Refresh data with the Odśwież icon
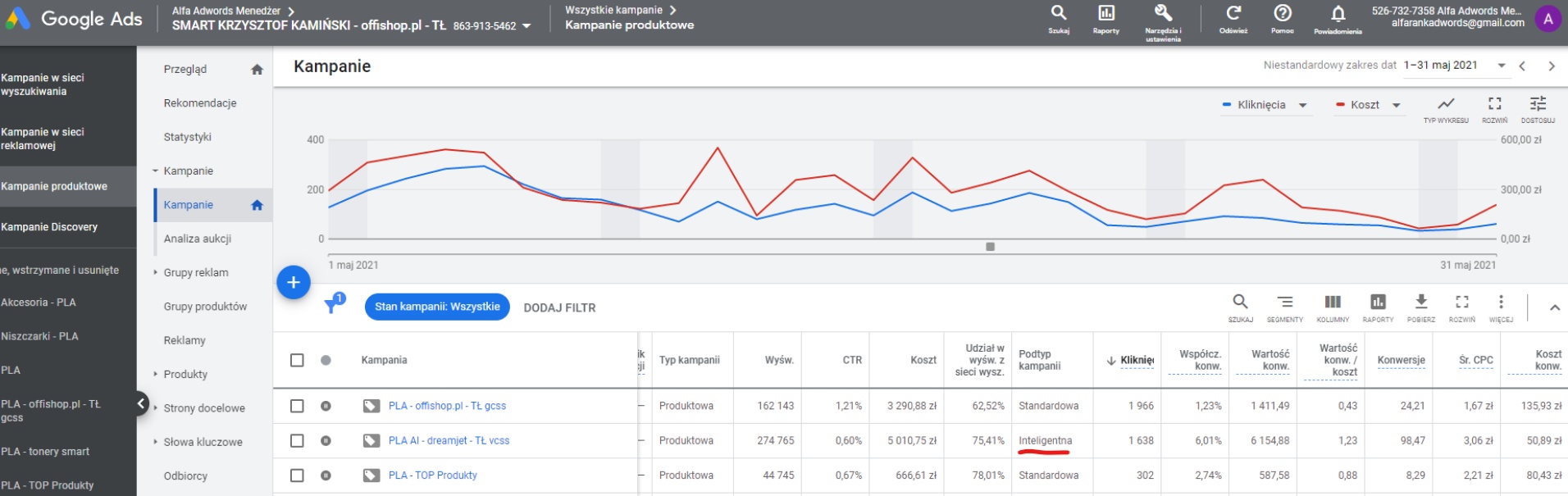Viewport: 1568px width, 496px height. (x=1233, y=14)
